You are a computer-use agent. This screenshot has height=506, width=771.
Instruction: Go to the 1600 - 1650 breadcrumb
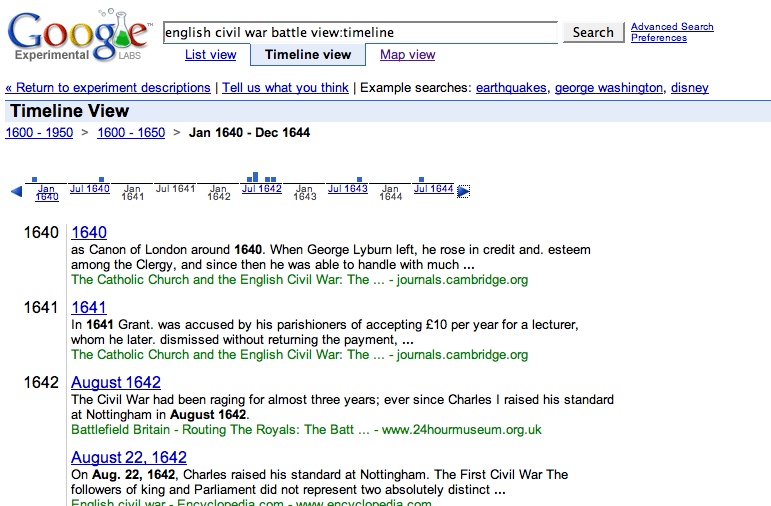point(131,133)
